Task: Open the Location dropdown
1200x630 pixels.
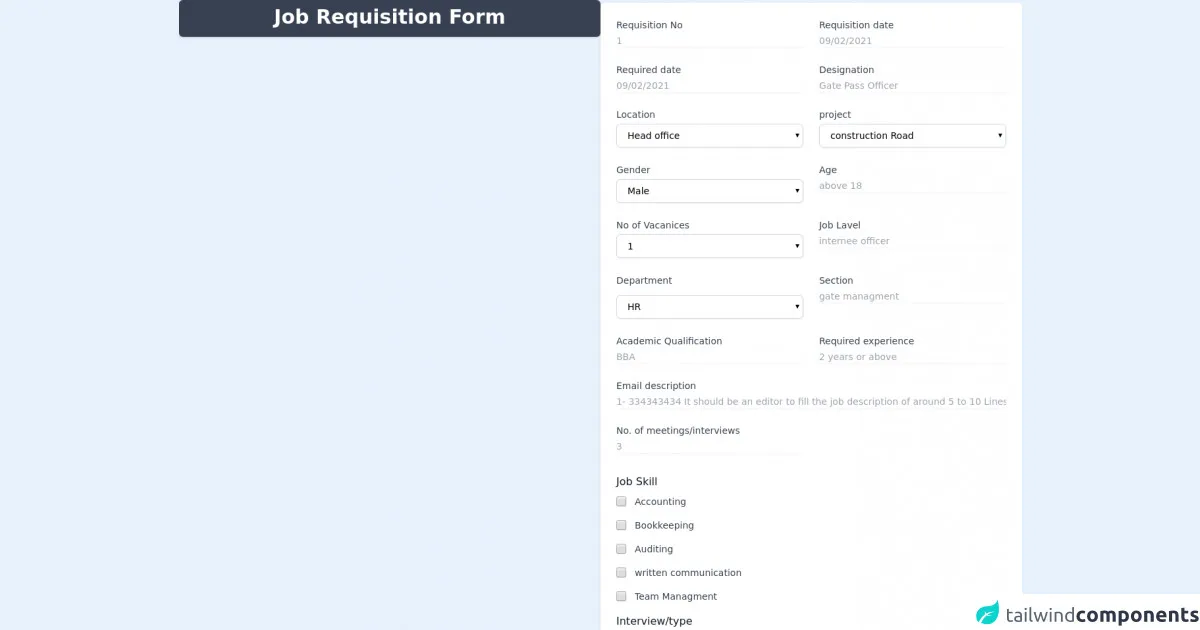Action: (709, 136)
